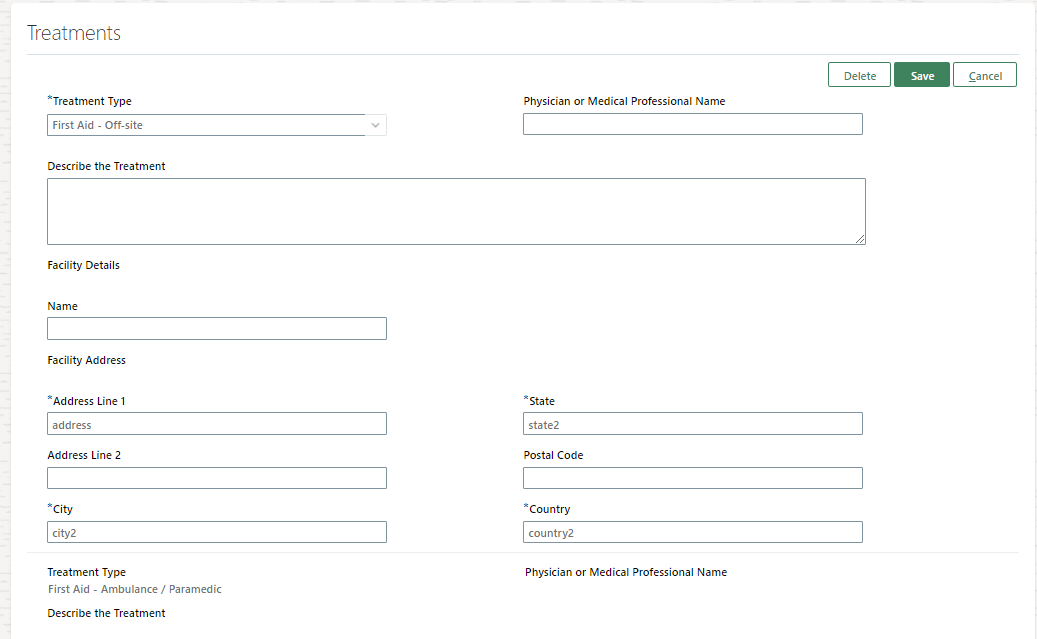This screenshot has height=639, width=1037.
Task: Click the Treatments page heading
Action: [74, 33]
